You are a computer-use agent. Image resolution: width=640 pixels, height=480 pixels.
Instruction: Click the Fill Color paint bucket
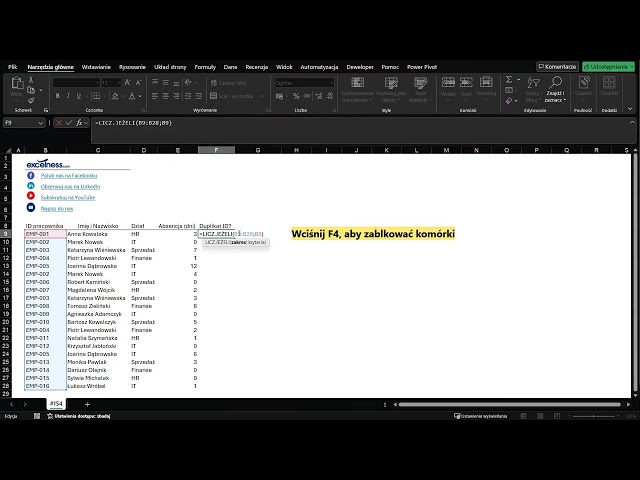pyautogui.click(x=115, y=96)
